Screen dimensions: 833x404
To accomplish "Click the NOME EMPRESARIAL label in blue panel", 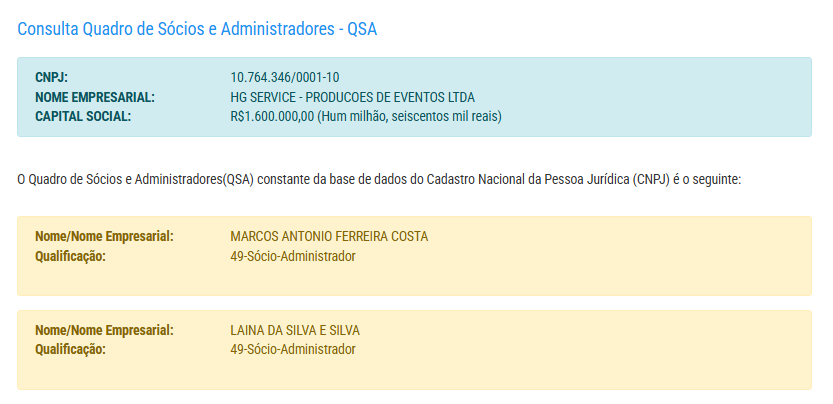I will pyautogui.click(x=95, y=97).
